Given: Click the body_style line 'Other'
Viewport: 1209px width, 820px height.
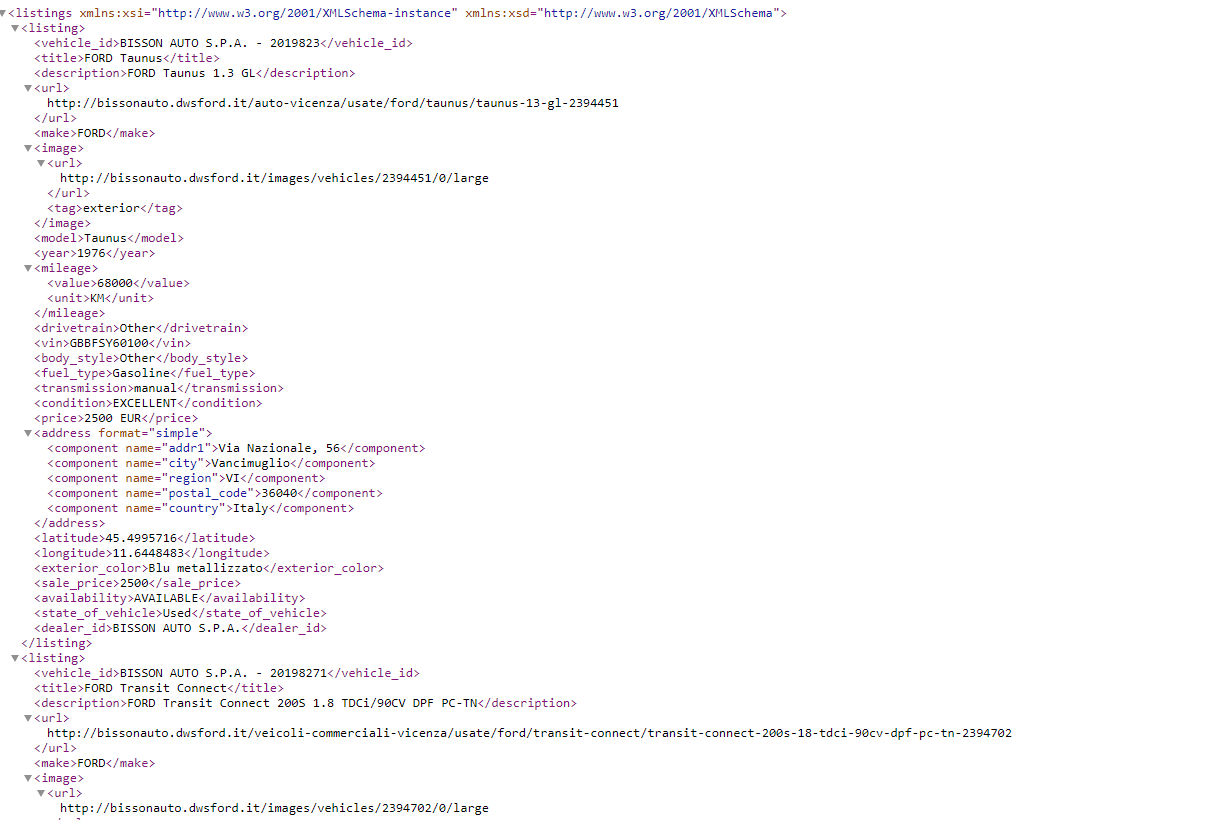Looking at the screenshot, I should [x=141, y=358].
